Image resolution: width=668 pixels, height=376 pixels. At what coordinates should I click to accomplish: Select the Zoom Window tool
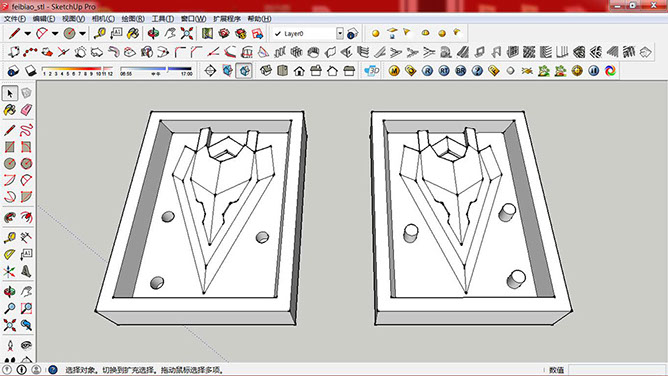pos(26,308)
